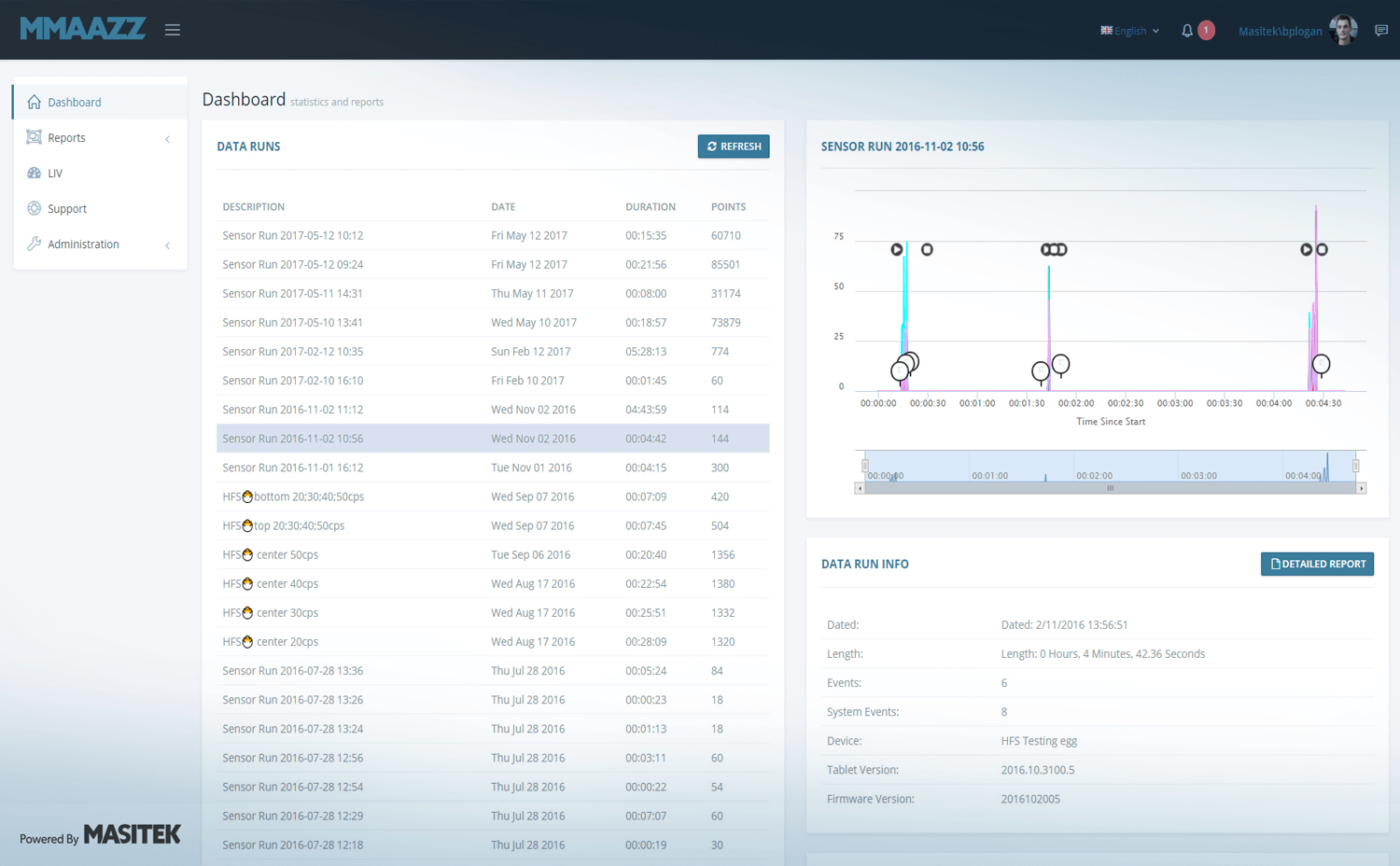This screenshot has height=866, width=1400.
Task: Open the Detailed Report button
Action: (x=1316, y=564)
